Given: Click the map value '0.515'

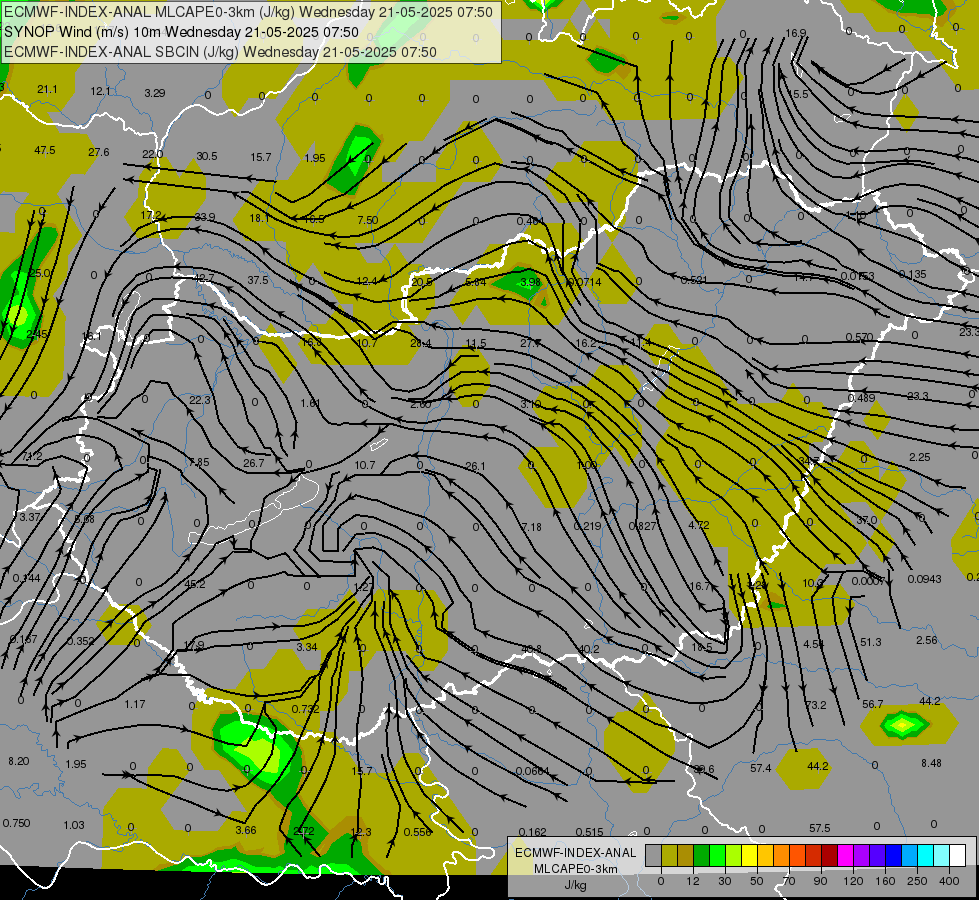Looking at the screenshot, I should 589,832.
